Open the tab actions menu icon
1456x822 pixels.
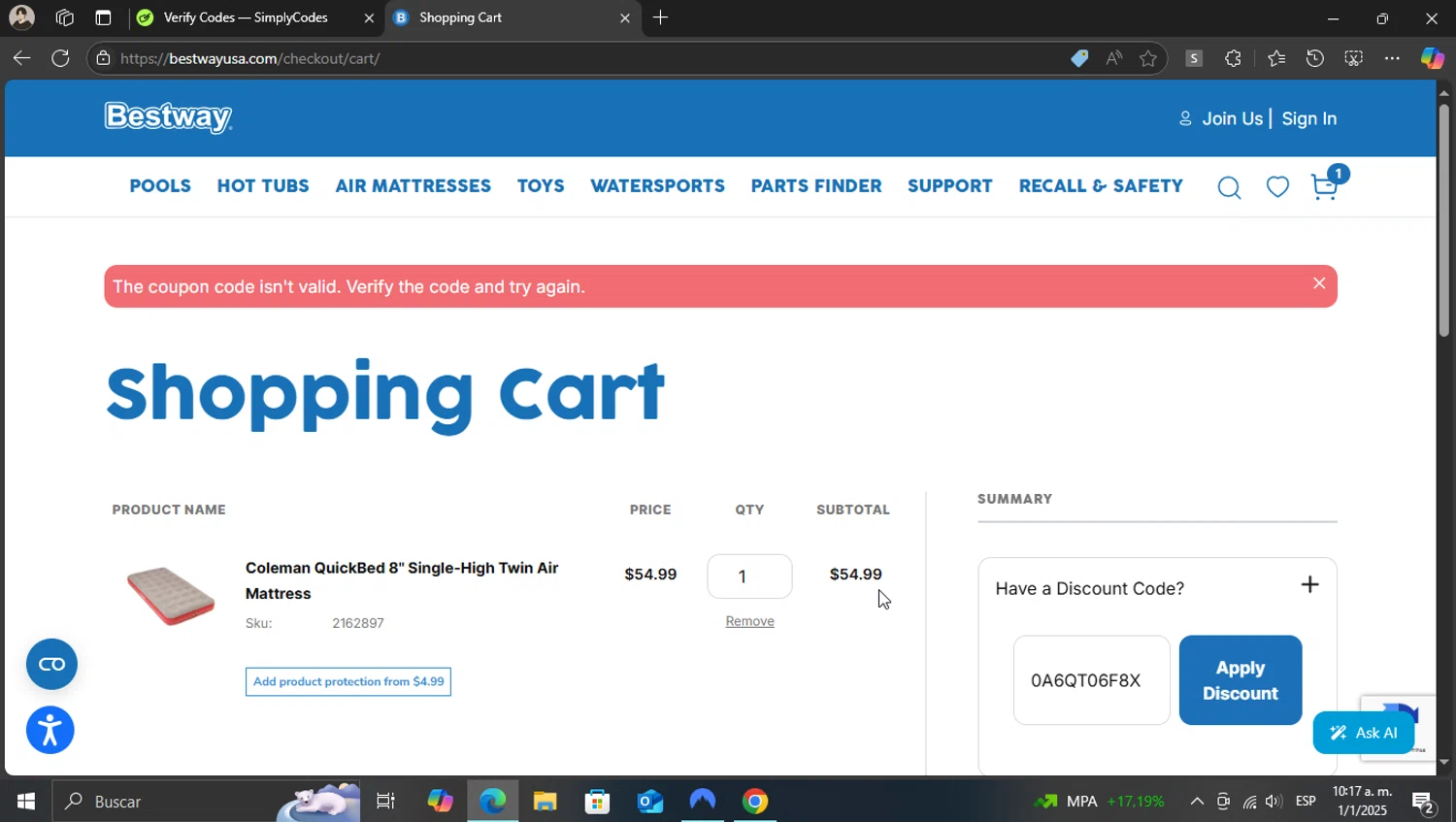coord(103,17)
